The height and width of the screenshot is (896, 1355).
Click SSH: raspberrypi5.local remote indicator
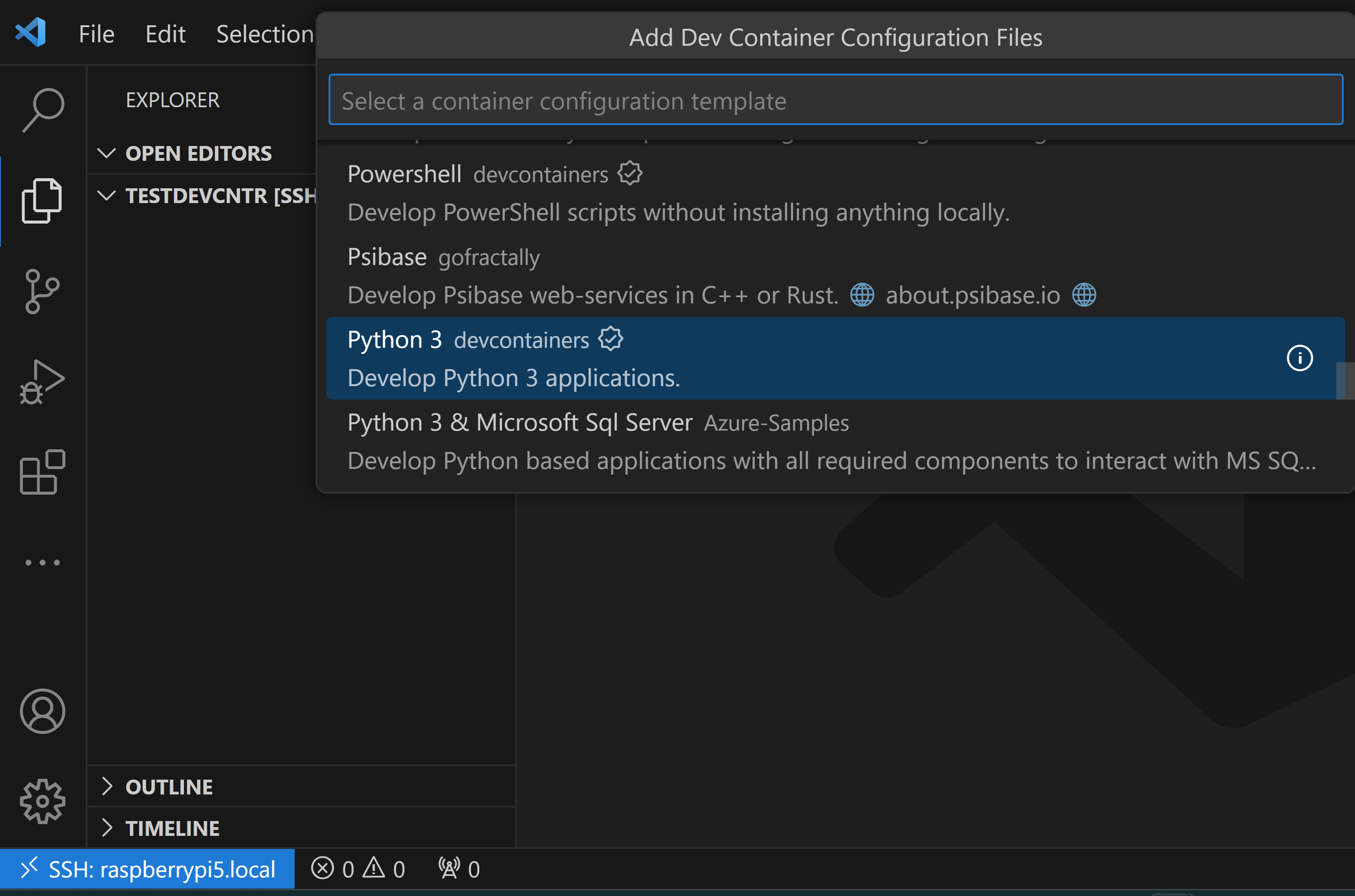click(147, 869)
